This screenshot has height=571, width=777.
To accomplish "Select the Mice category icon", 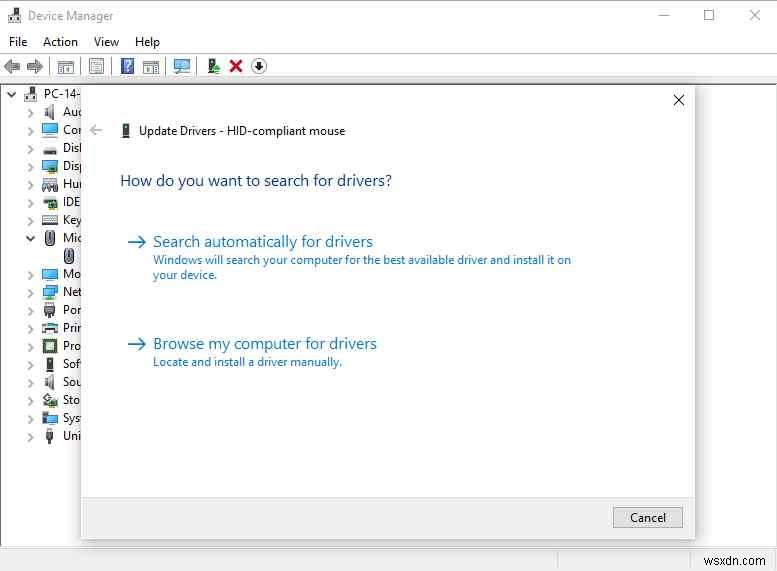I will pyautogui.click(x=50, y=238).
